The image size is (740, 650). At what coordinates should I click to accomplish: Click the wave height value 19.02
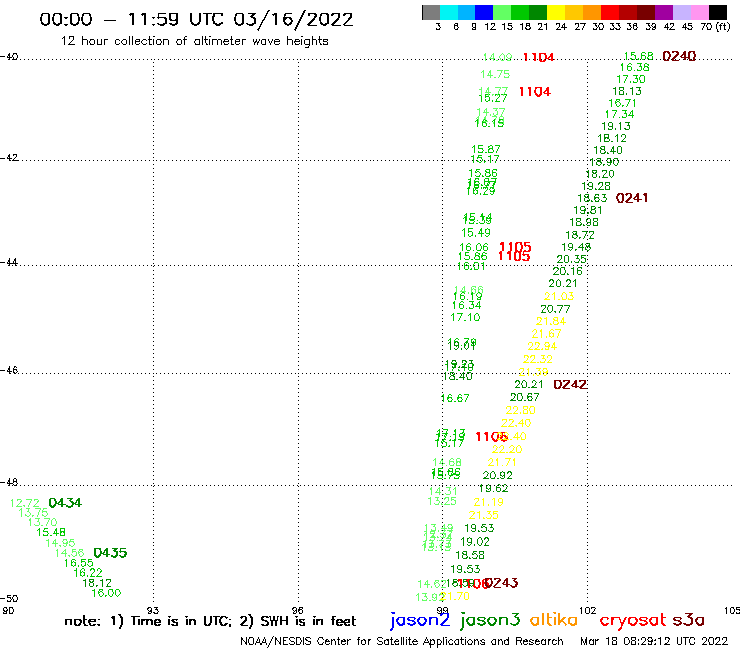click(475, 542)
